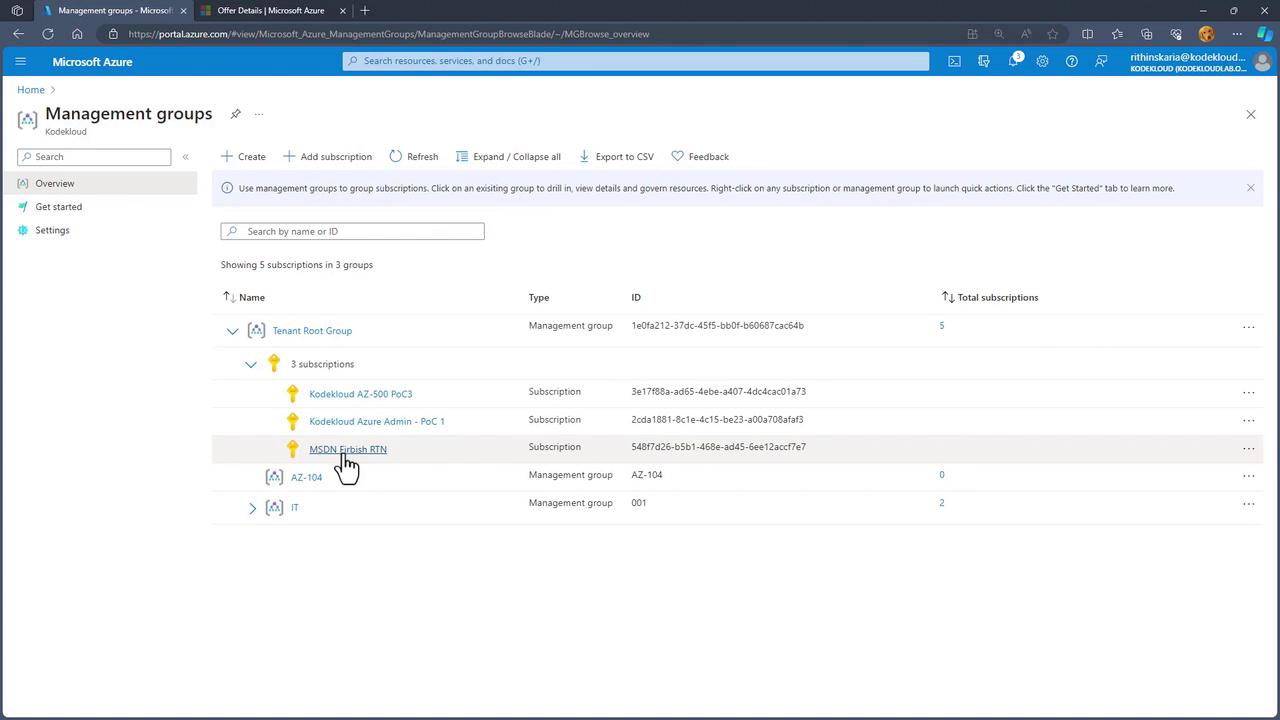The image size is (1280, 720).
Task: Switch to Offer Details browser tab
Action: [270, 11]
